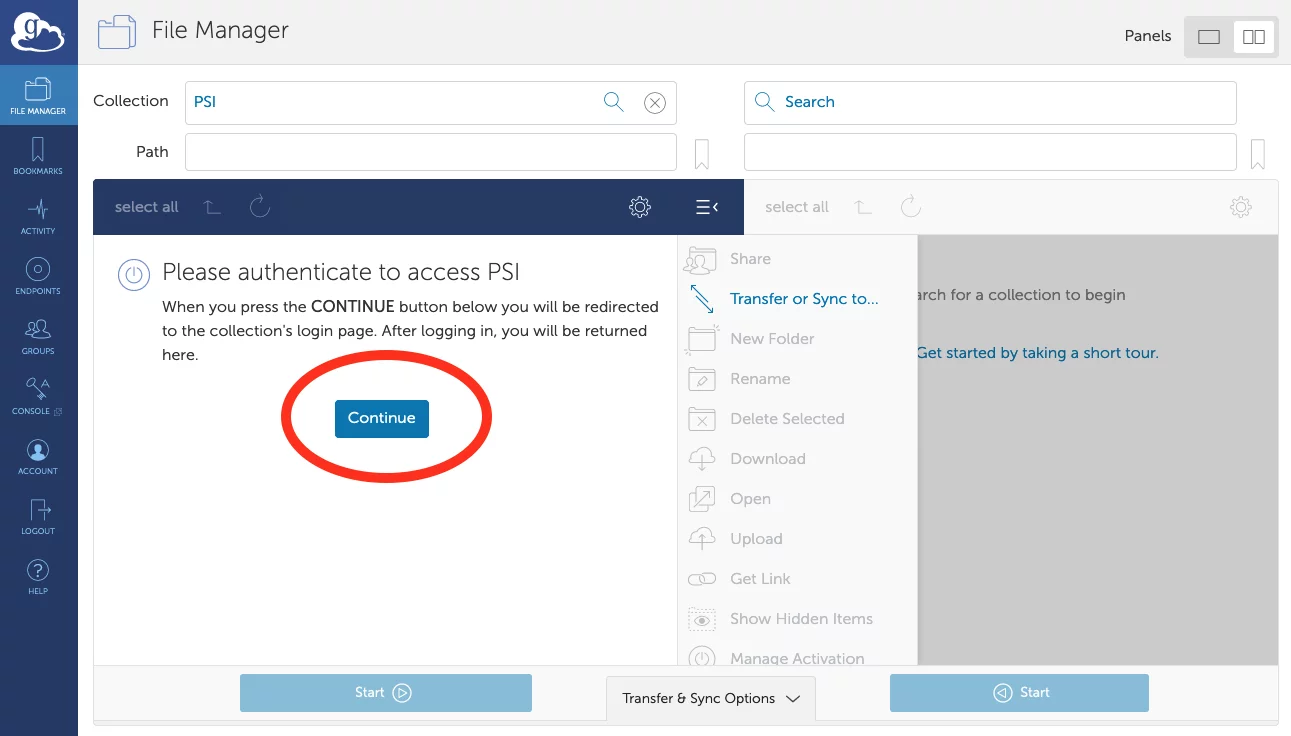Open the short tour link
The height and width of the screenshot is (736, 1291).
point(1037,353)
